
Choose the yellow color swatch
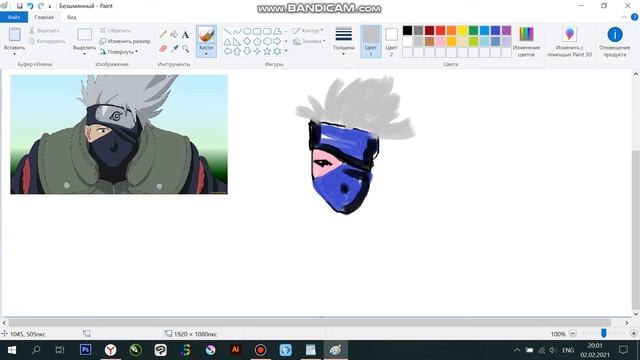tap(462, 31)
